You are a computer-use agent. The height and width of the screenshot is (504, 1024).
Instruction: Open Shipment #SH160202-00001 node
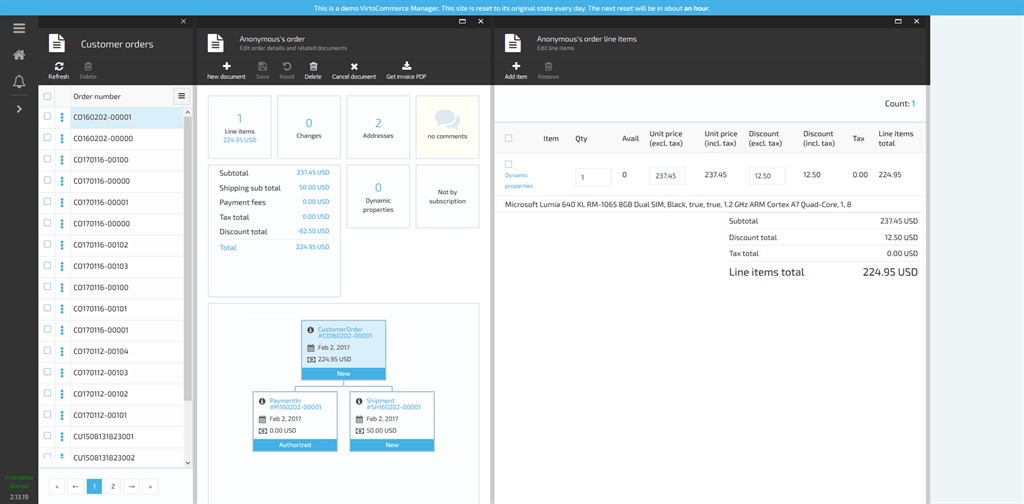[392, 421]
